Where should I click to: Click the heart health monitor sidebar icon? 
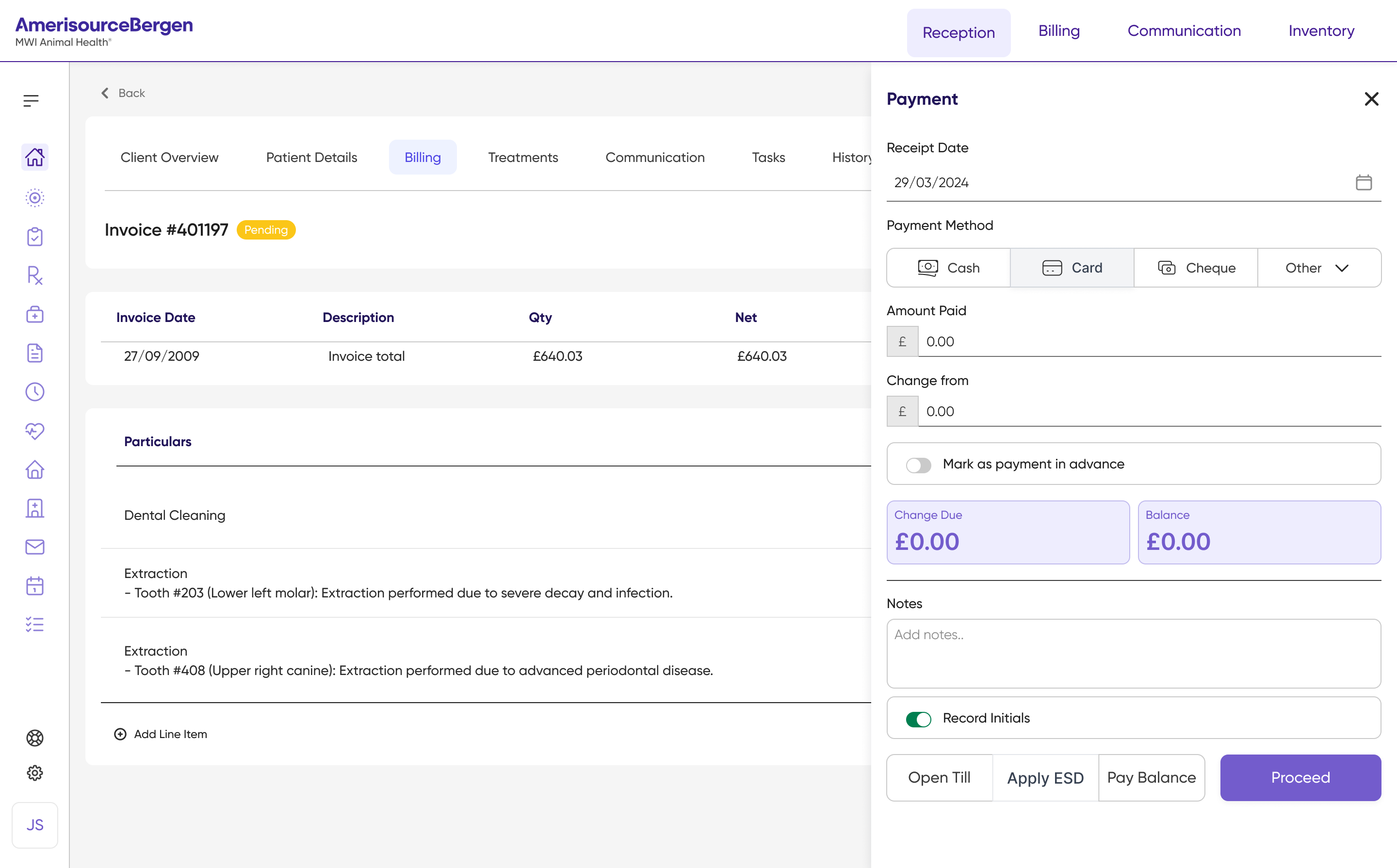(34, 431)
